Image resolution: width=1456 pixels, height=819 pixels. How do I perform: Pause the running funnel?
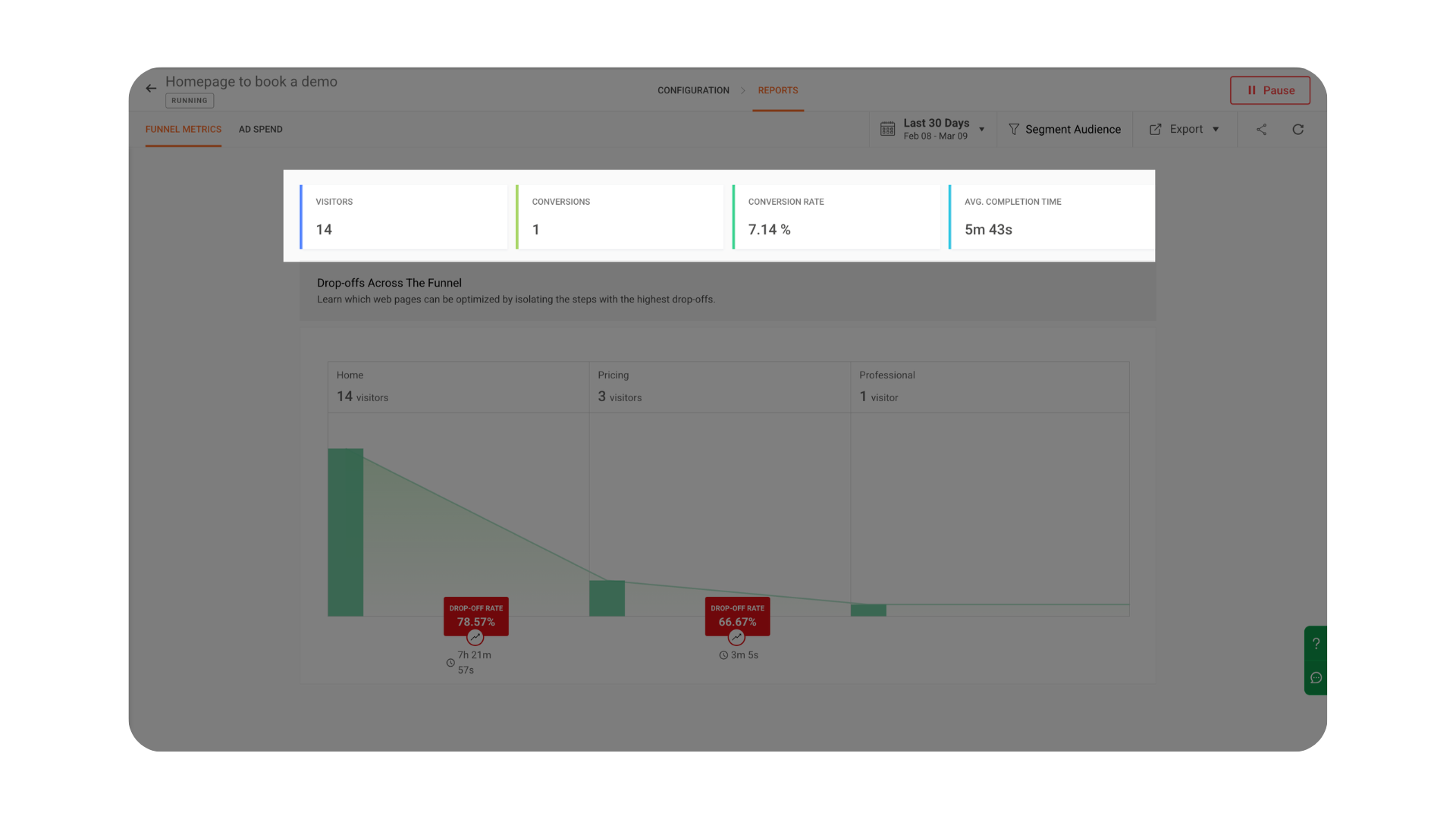tap(1269, 90)
